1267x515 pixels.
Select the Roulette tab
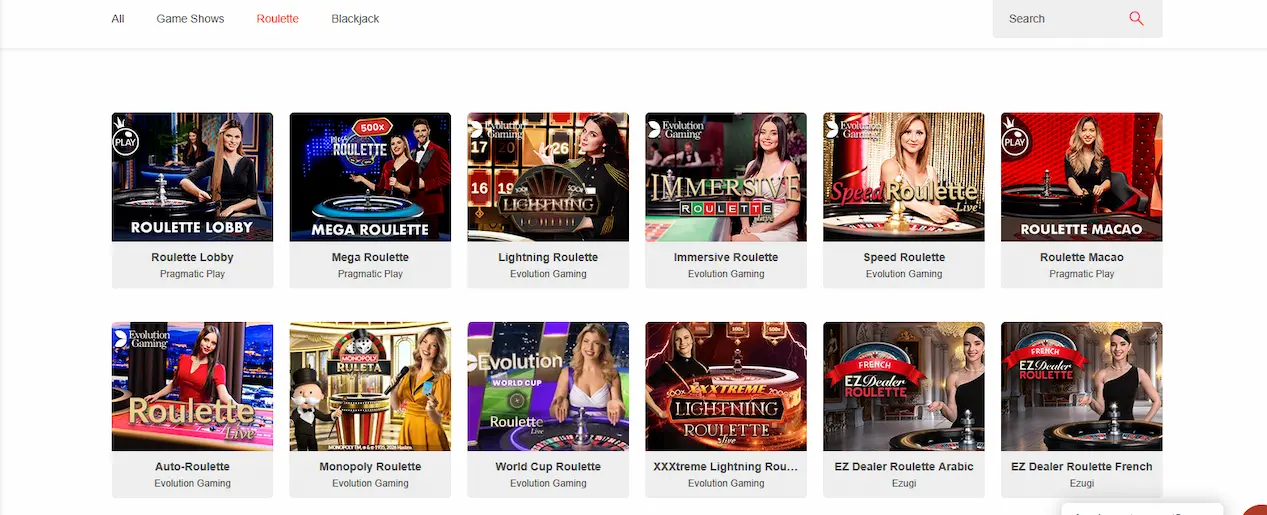(277, 19)
